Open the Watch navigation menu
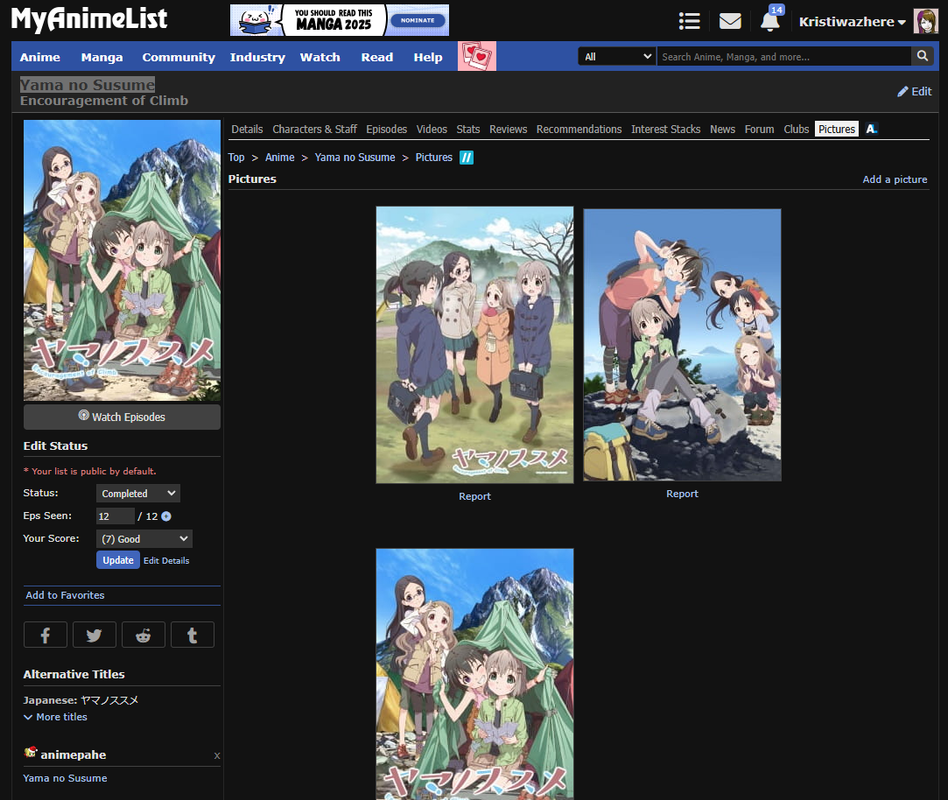 320,57
